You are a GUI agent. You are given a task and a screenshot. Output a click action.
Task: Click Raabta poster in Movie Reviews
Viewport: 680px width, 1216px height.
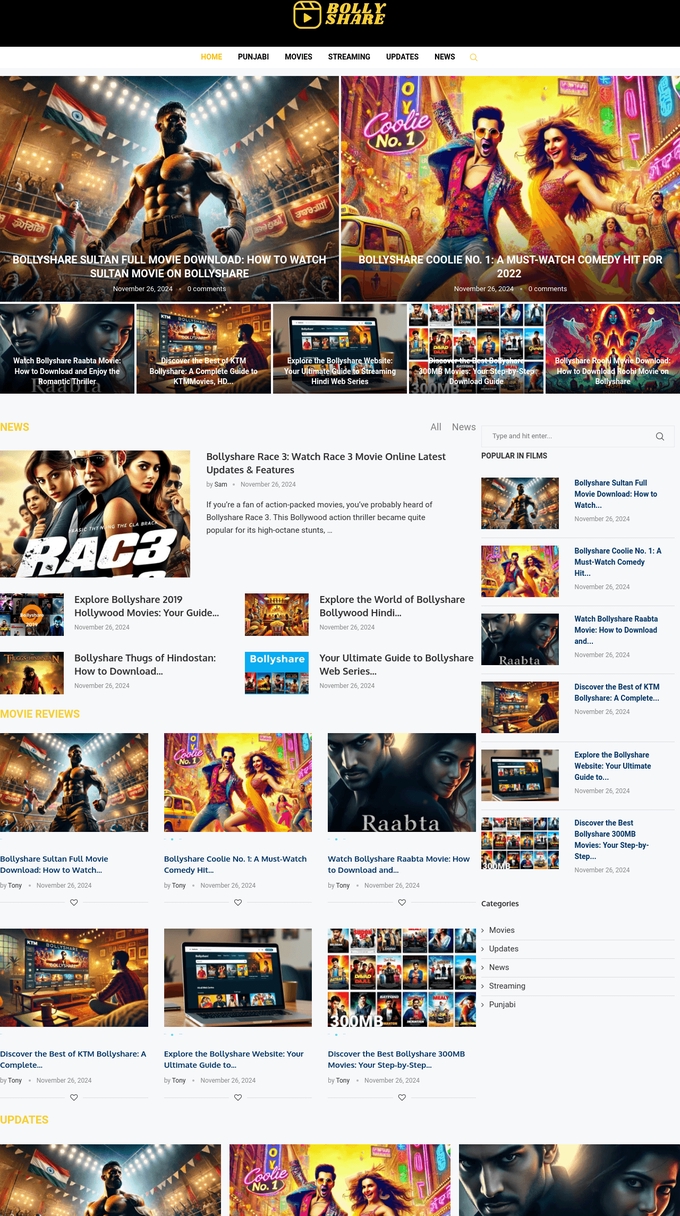coord(402,783)
